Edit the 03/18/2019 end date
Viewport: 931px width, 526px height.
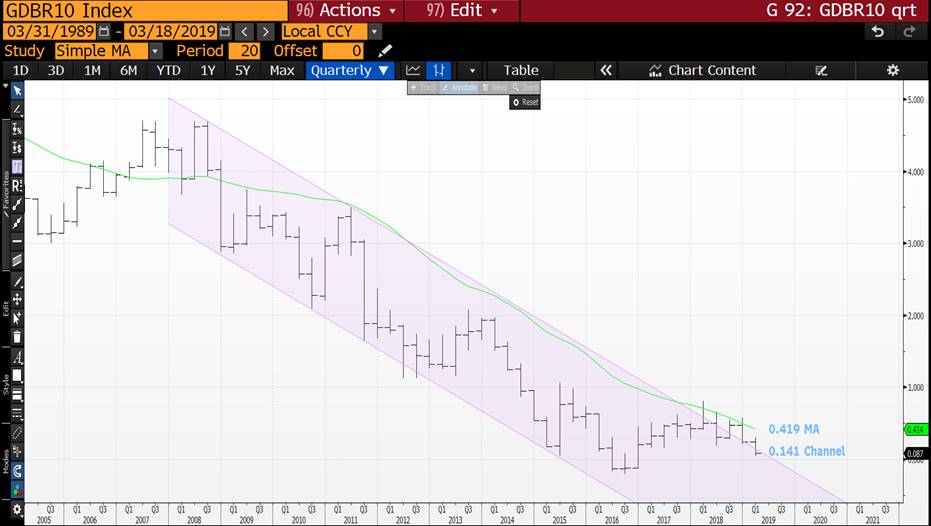point(170,31)
